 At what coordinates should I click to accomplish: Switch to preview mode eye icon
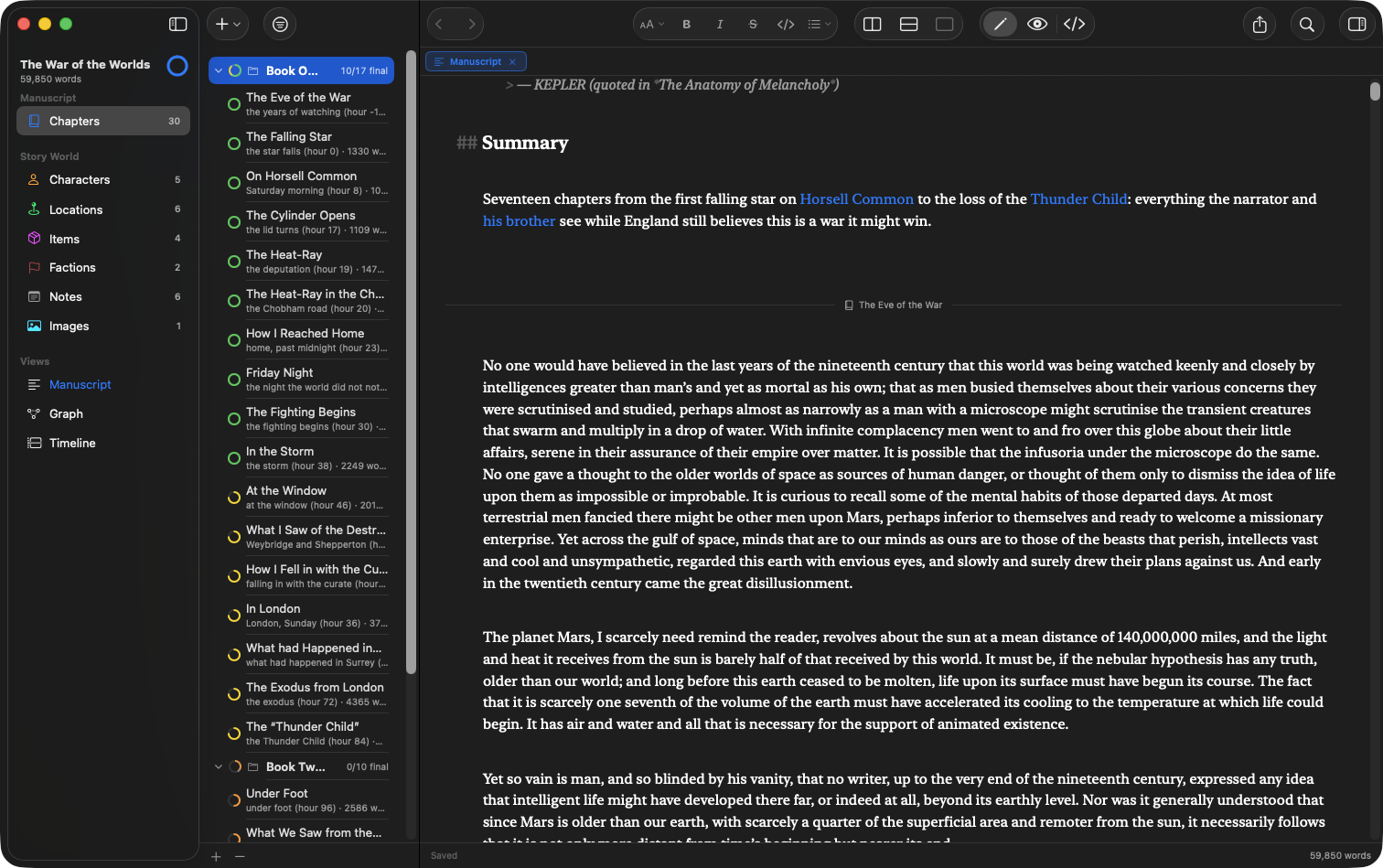tap(1037, 25)
